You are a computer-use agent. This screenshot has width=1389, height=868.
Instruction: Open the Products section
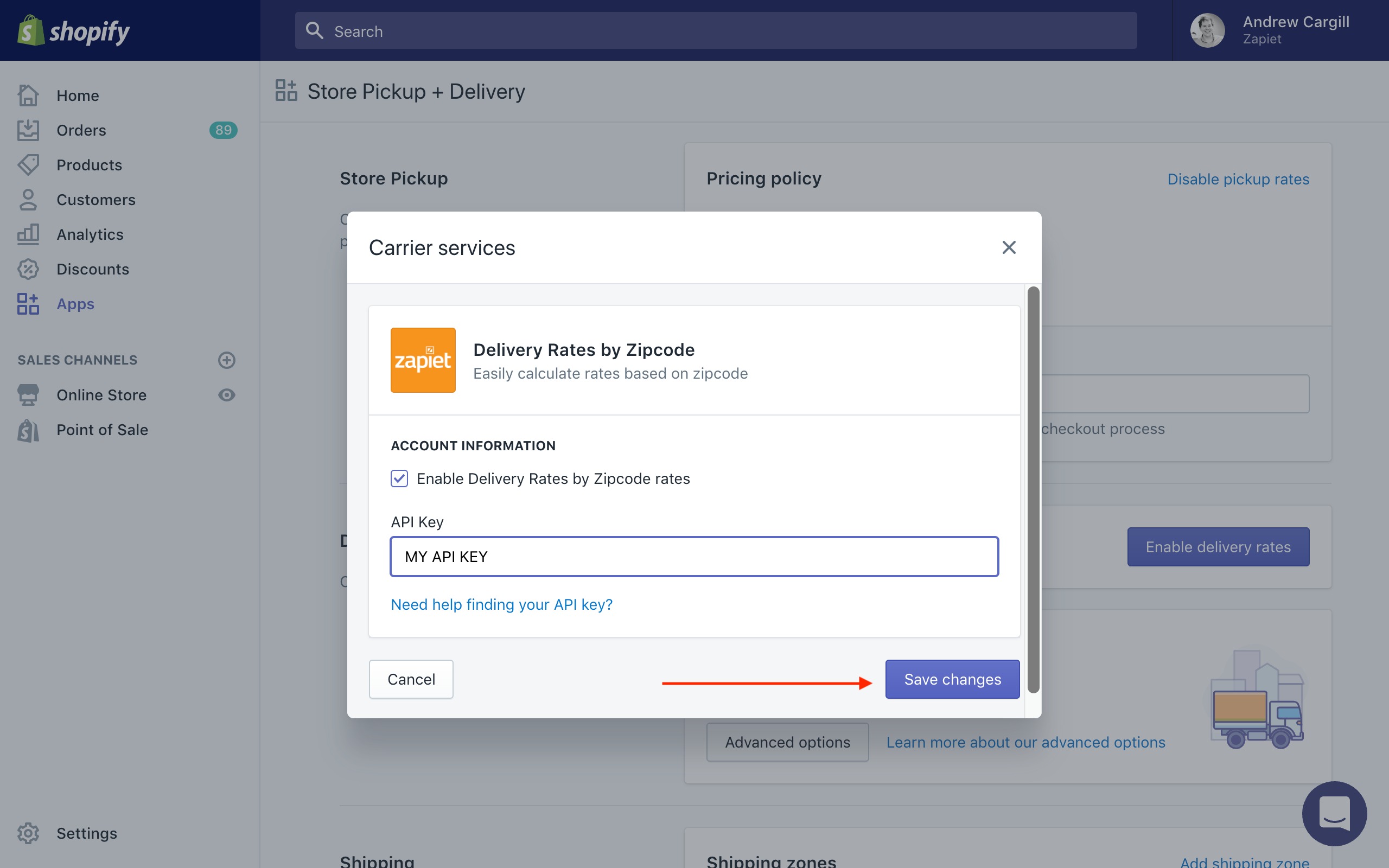[89, 165]
